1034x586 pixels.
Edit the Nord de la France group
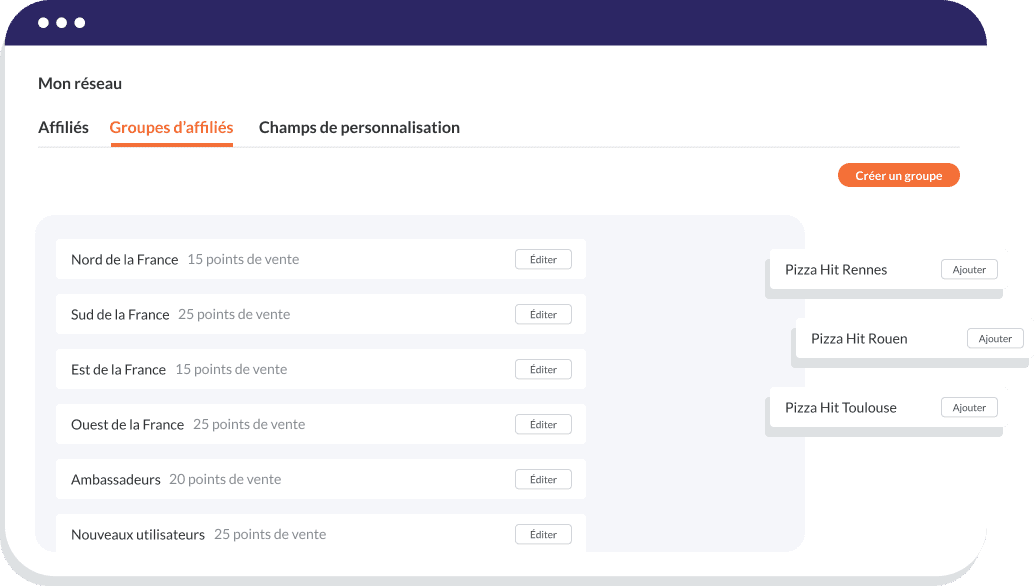pos(543,258)
